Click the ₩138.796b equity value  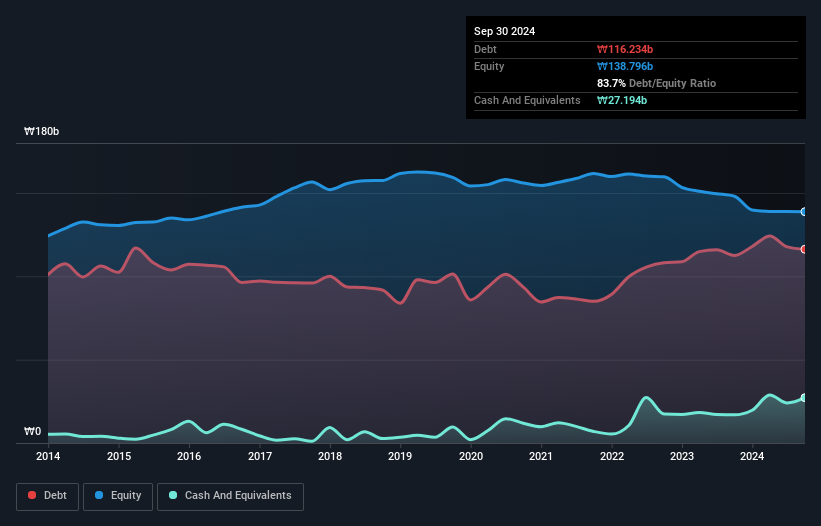coord(625,66)
